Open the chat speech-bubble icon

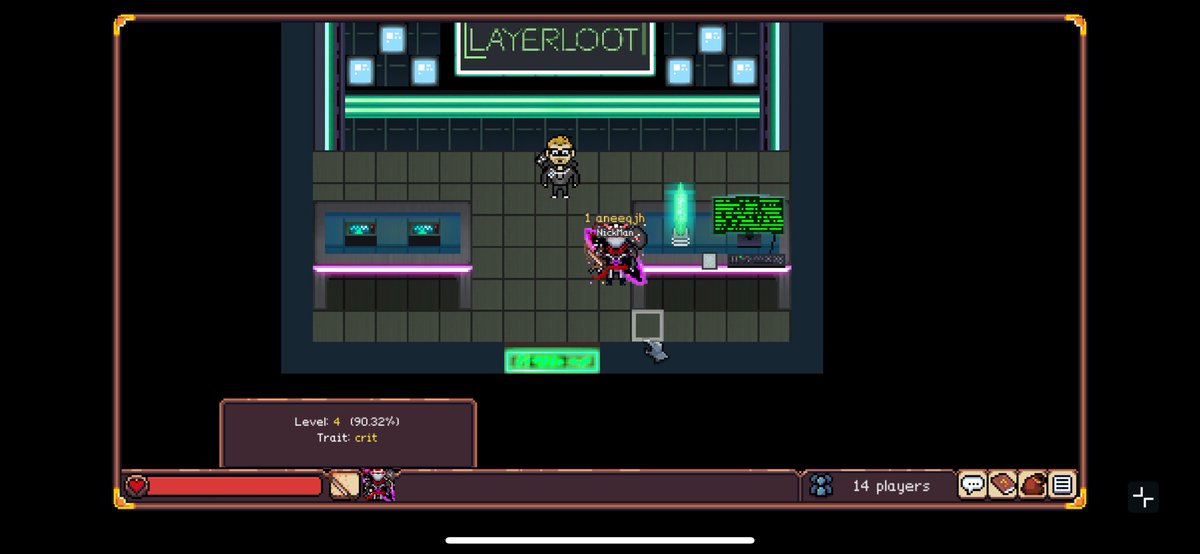[972, 485]
